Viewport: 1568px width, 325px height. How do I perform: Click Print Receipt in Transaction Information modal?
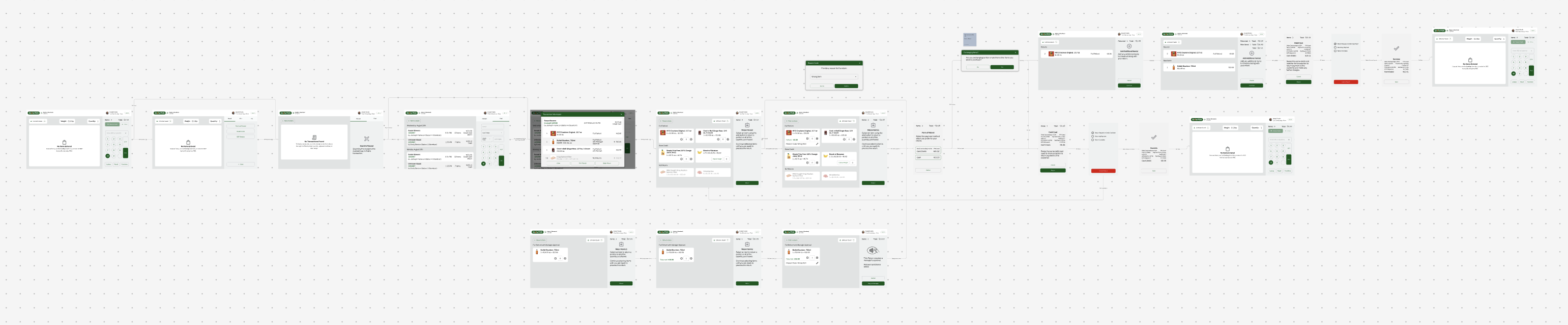tap(583, 164)
